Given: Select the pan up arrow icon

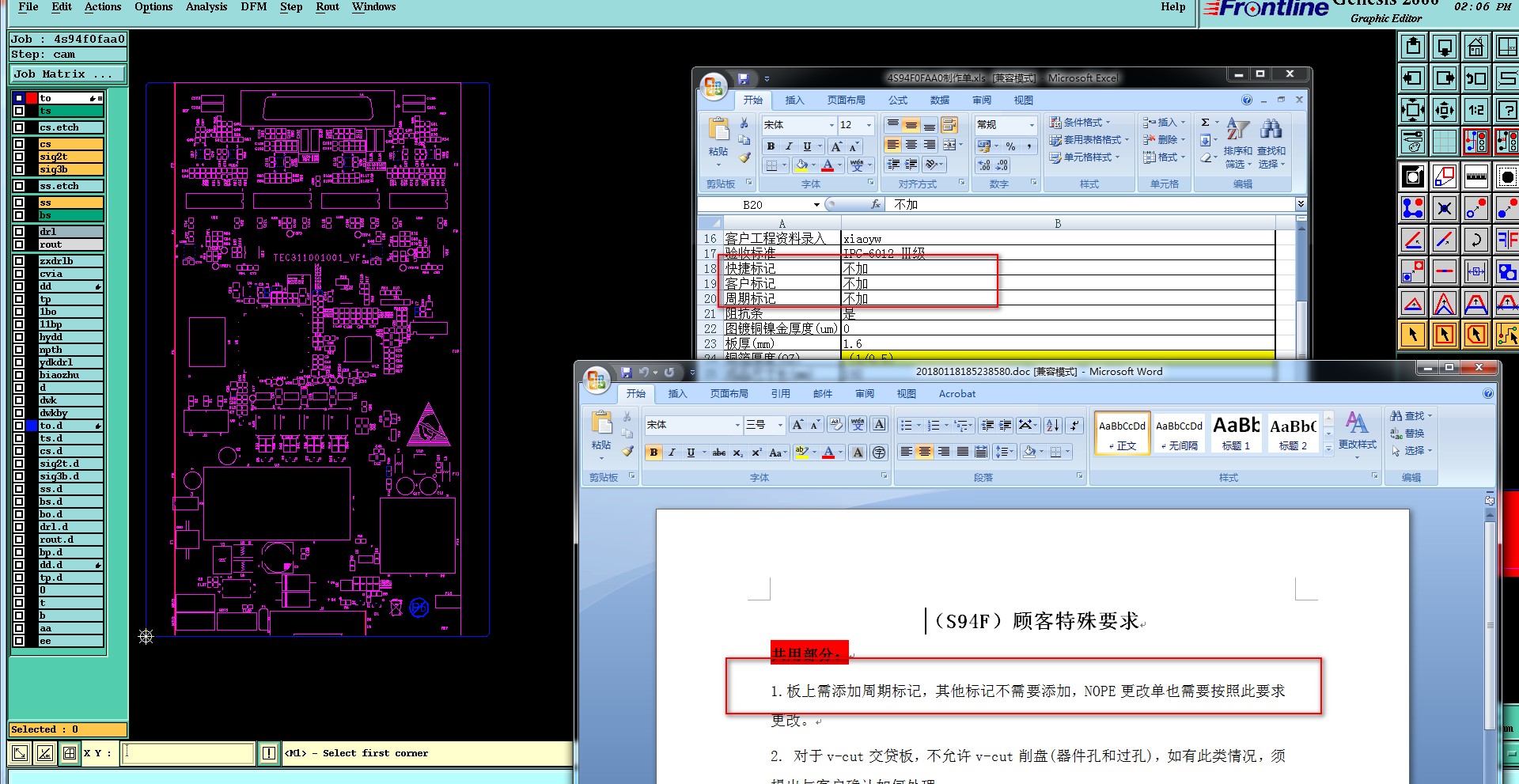Looking at the screenshot, I should click(1413, 47).
